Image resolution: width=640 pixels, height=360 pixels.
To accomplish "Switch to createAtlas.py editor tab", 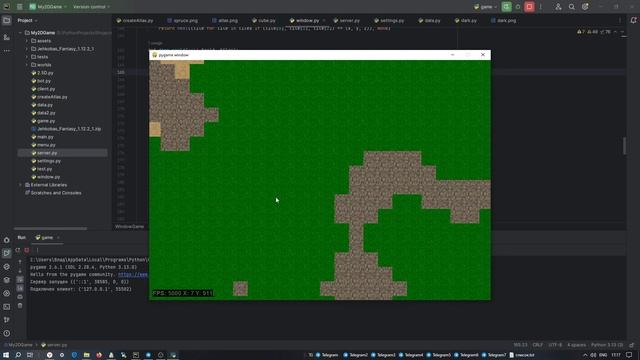I will 135,20.
